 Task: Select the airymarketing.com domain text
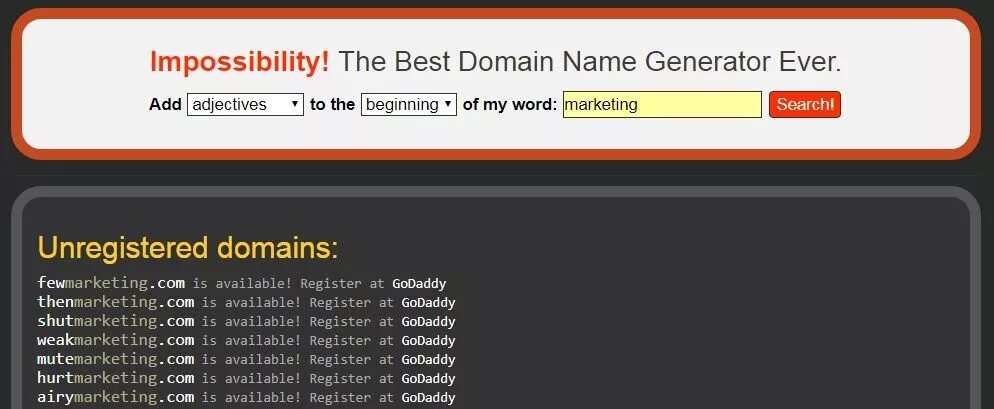coord(115,397)
